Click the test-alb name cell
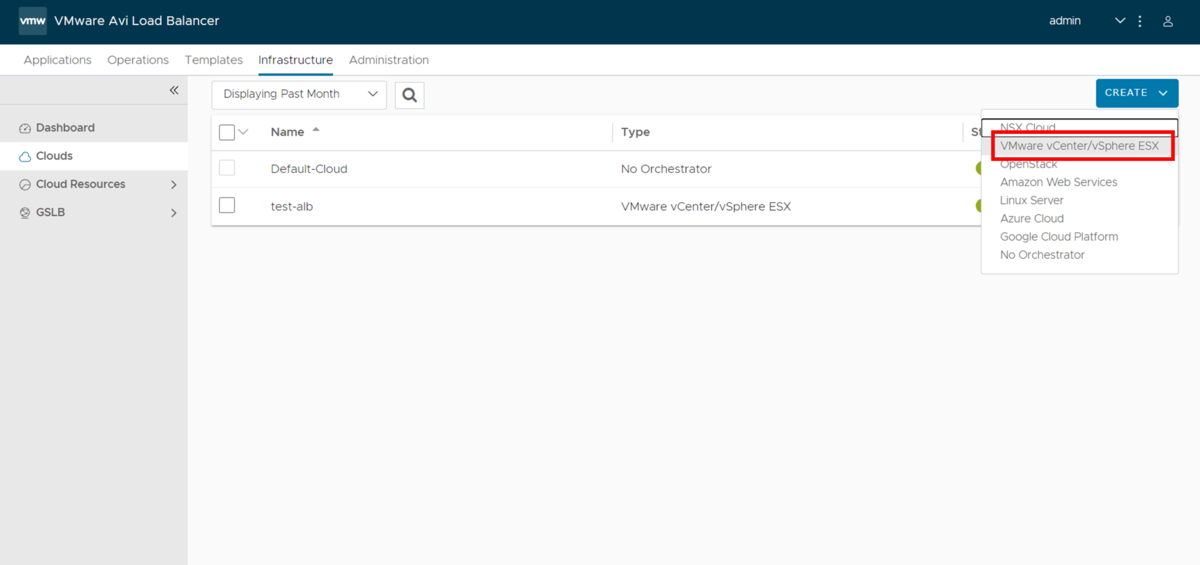The height and width of the screenshot is (565, 1200). pyautogui.click(x=292, y=206)
